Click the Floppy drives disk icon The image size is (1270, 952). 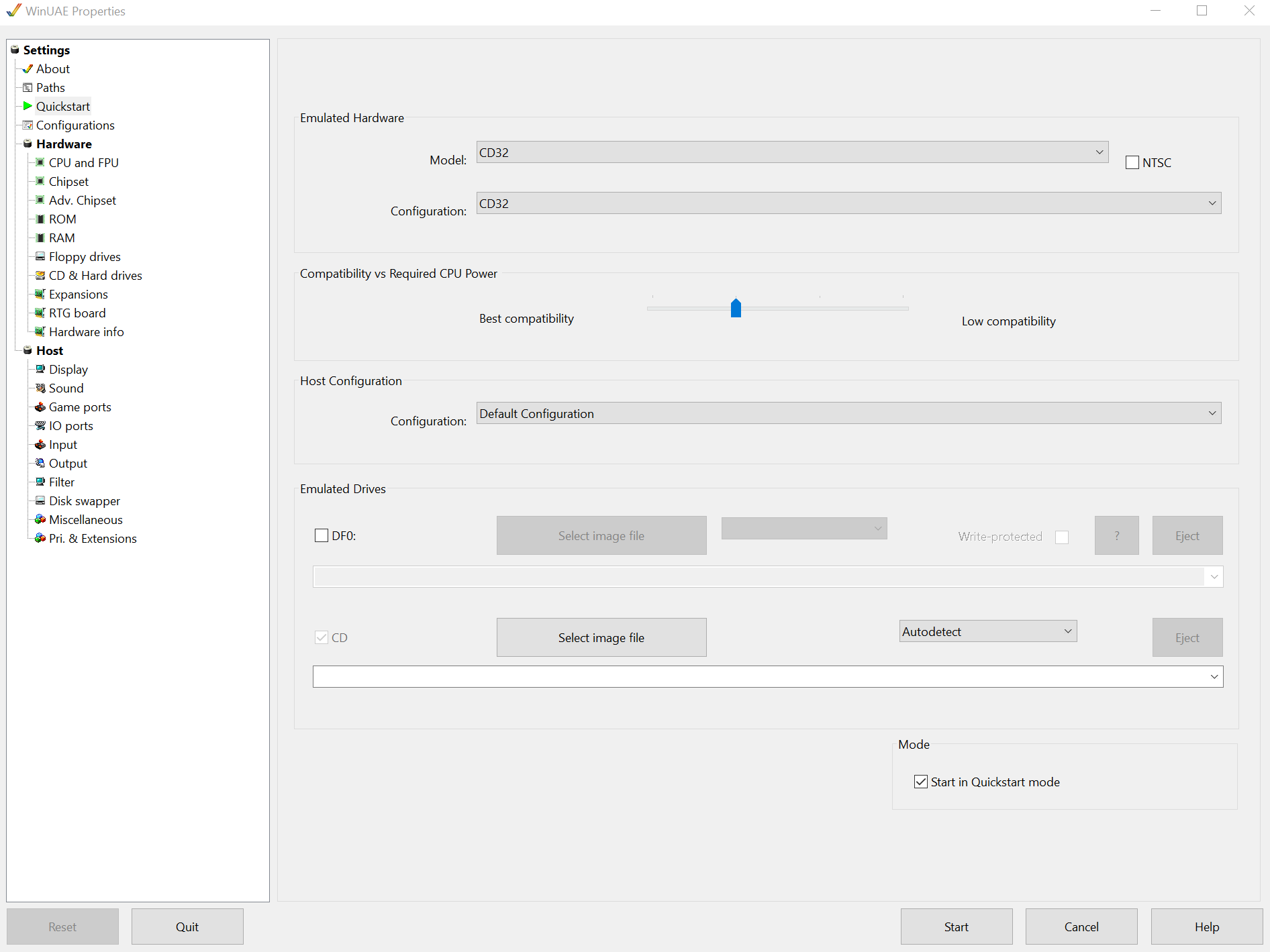pos(40,257)
